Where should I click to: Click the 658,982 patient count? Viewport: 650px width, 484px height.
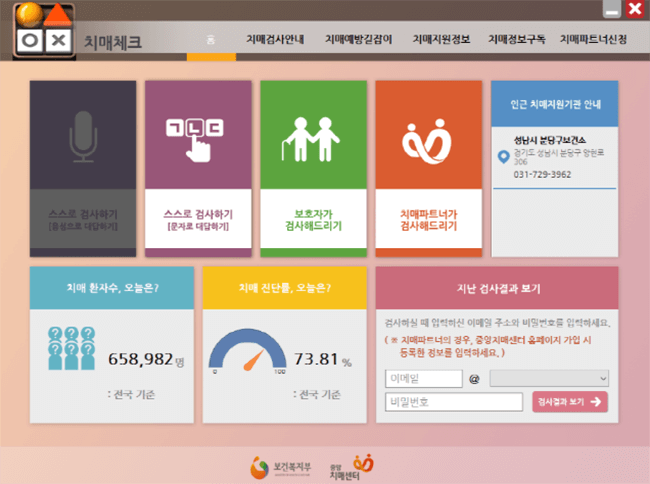pos(141,359)
